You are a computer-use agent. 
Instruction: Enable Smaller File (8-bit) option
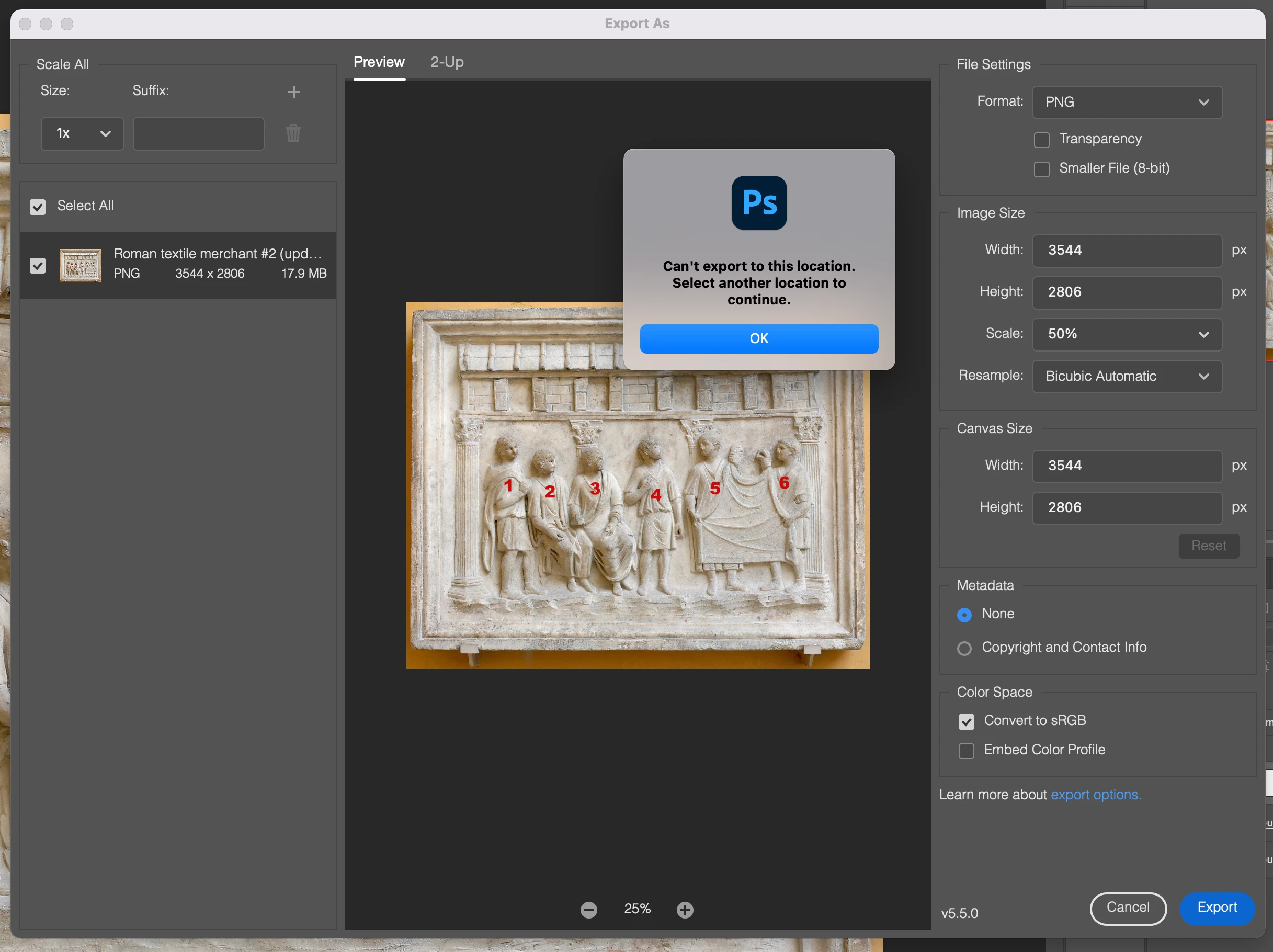tap(1041, 169)
